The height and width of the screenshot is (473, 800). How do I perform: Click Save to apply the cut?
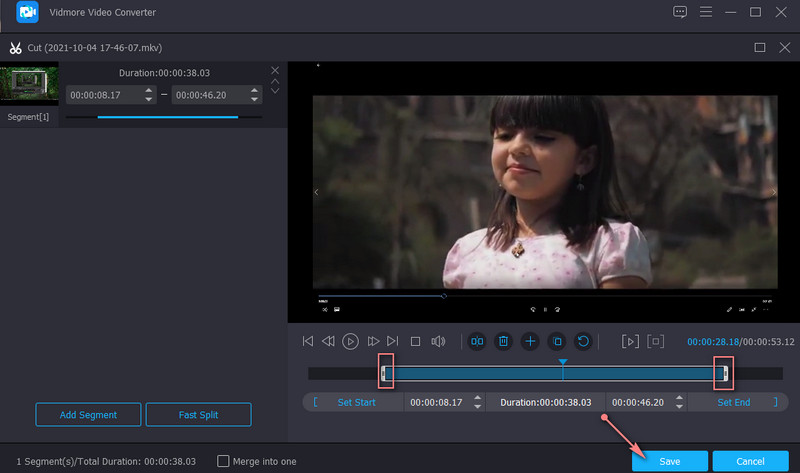(x=669, y=461)
